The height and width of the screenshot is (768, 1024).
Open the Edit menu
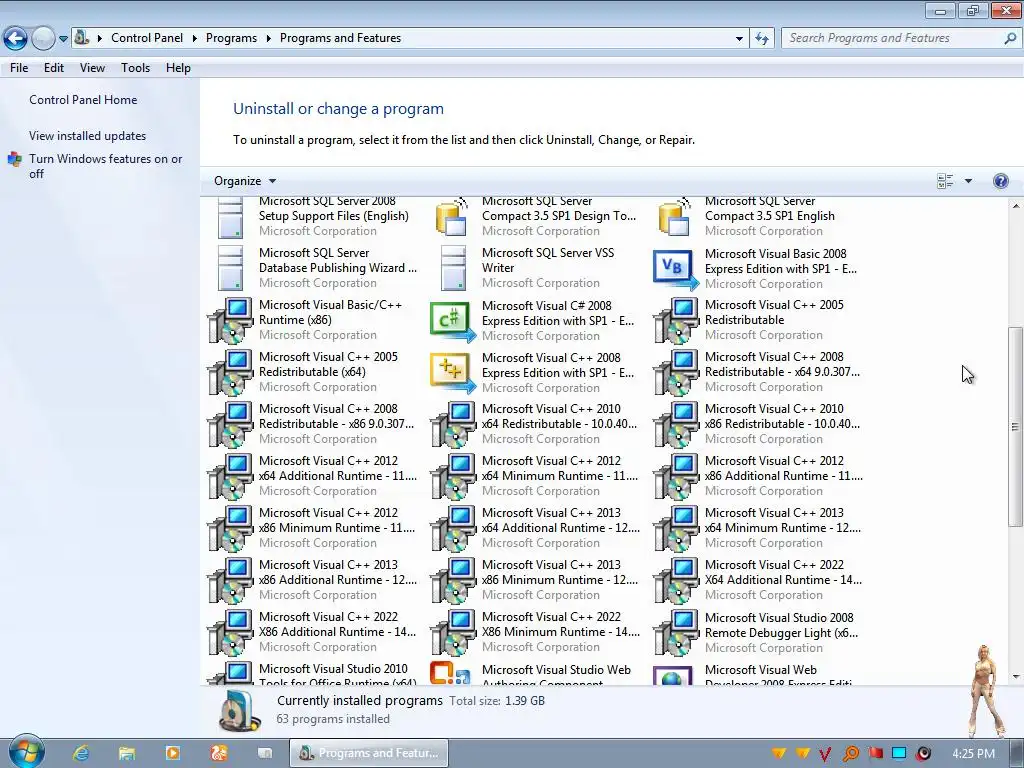click(x=54, y=68)
